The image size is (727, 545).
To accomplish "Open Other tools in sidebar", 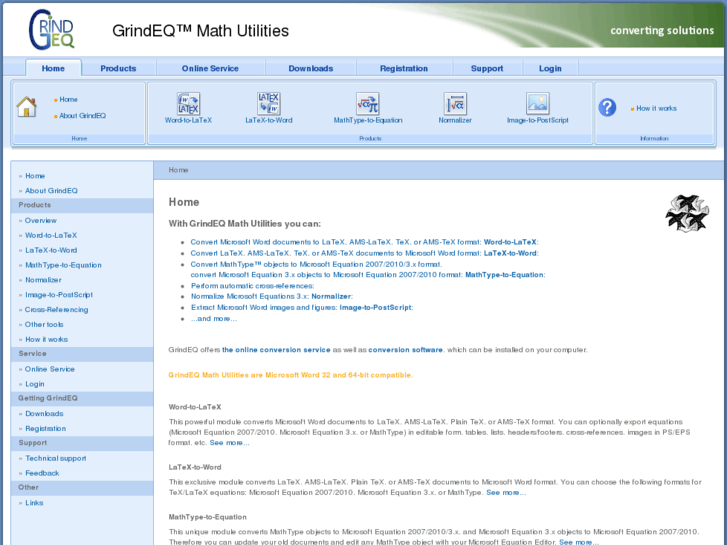I will (x=44, y=324).
